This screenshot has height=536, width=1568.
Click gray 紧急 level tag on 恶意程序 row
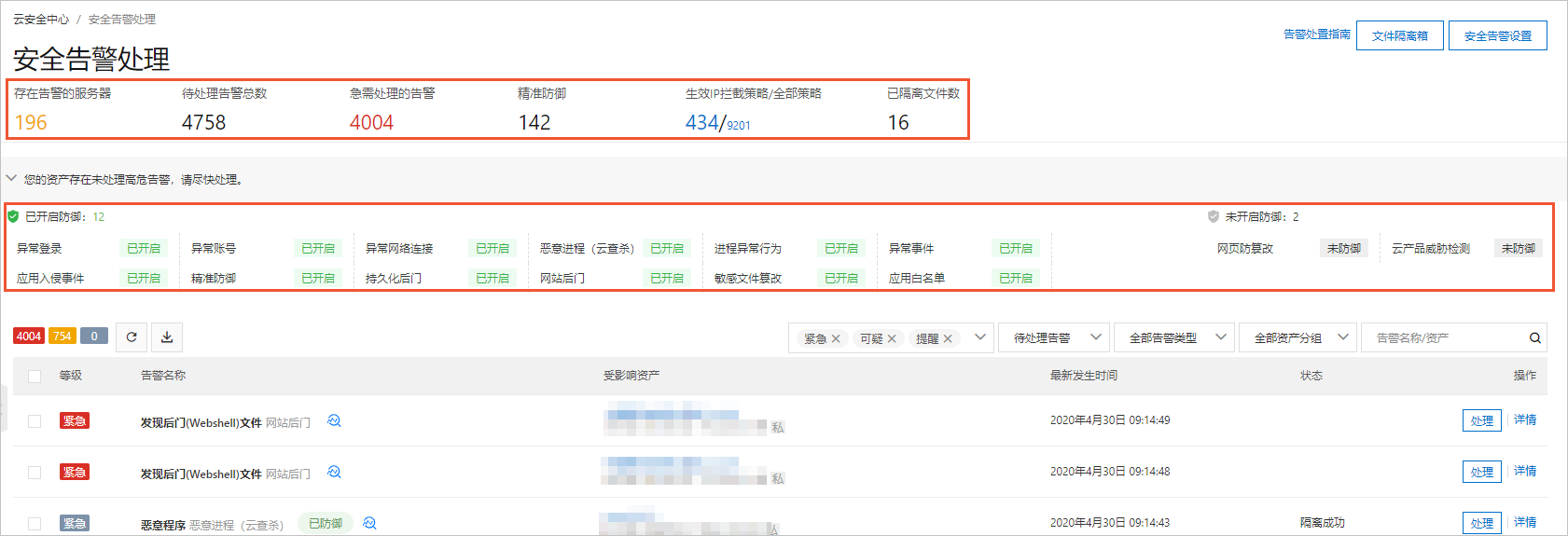75,524
